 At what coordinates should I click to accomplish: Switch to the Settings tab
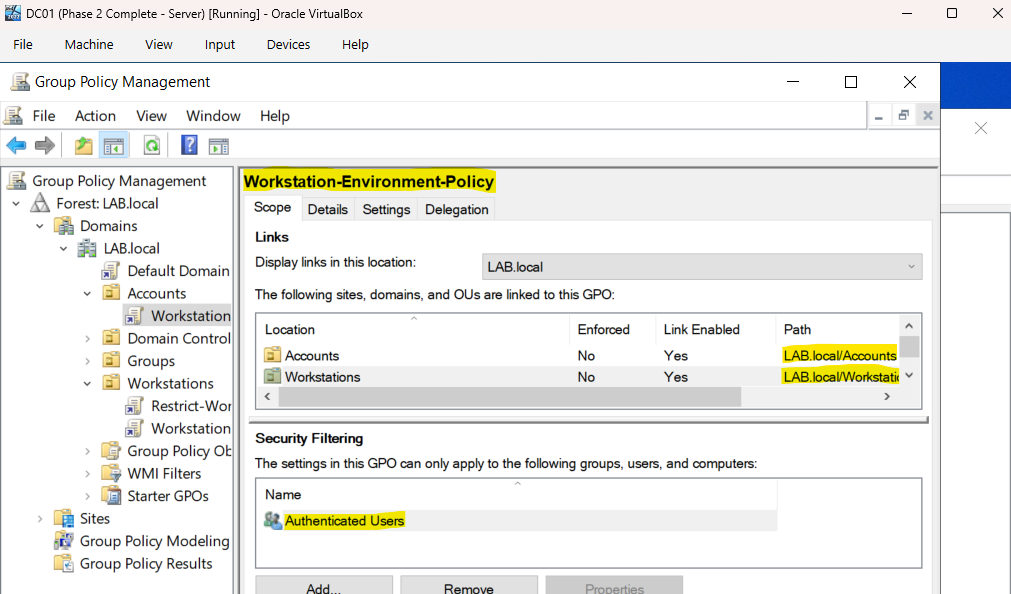click(x=386, y=210)
